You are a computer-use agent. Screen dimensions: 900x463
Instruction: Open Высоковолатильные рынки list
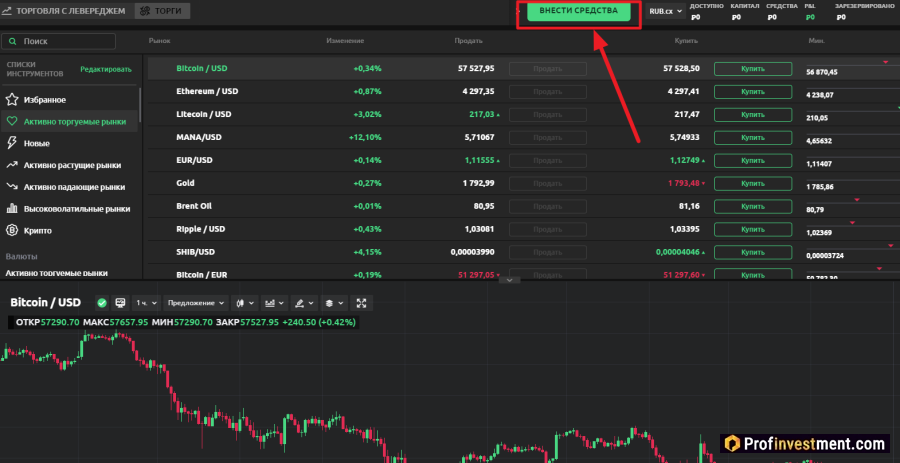(x=68, y=209)
